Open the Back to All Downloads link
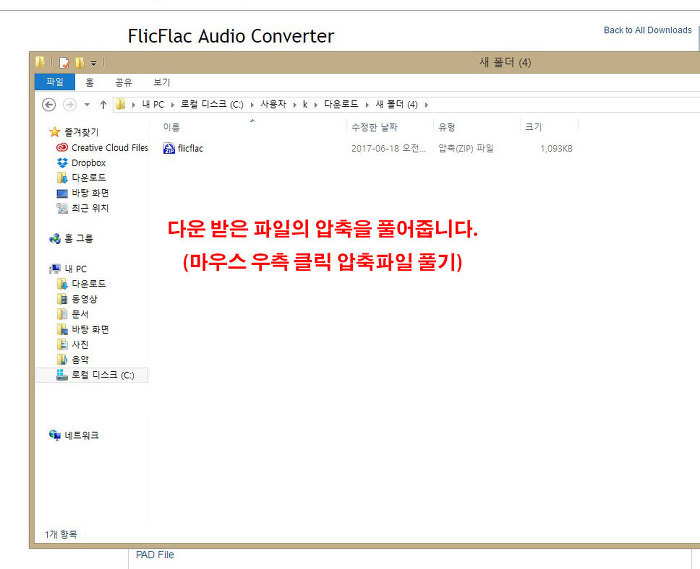This screenshot has width=700, height=569. [x=648, y=30]
